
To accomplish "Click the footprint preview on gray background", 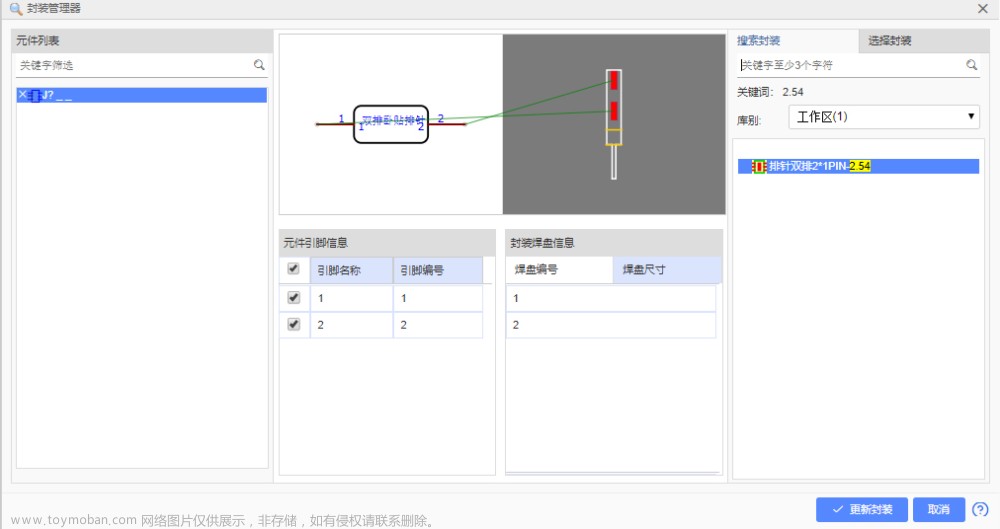I will [x=614, y=124].
